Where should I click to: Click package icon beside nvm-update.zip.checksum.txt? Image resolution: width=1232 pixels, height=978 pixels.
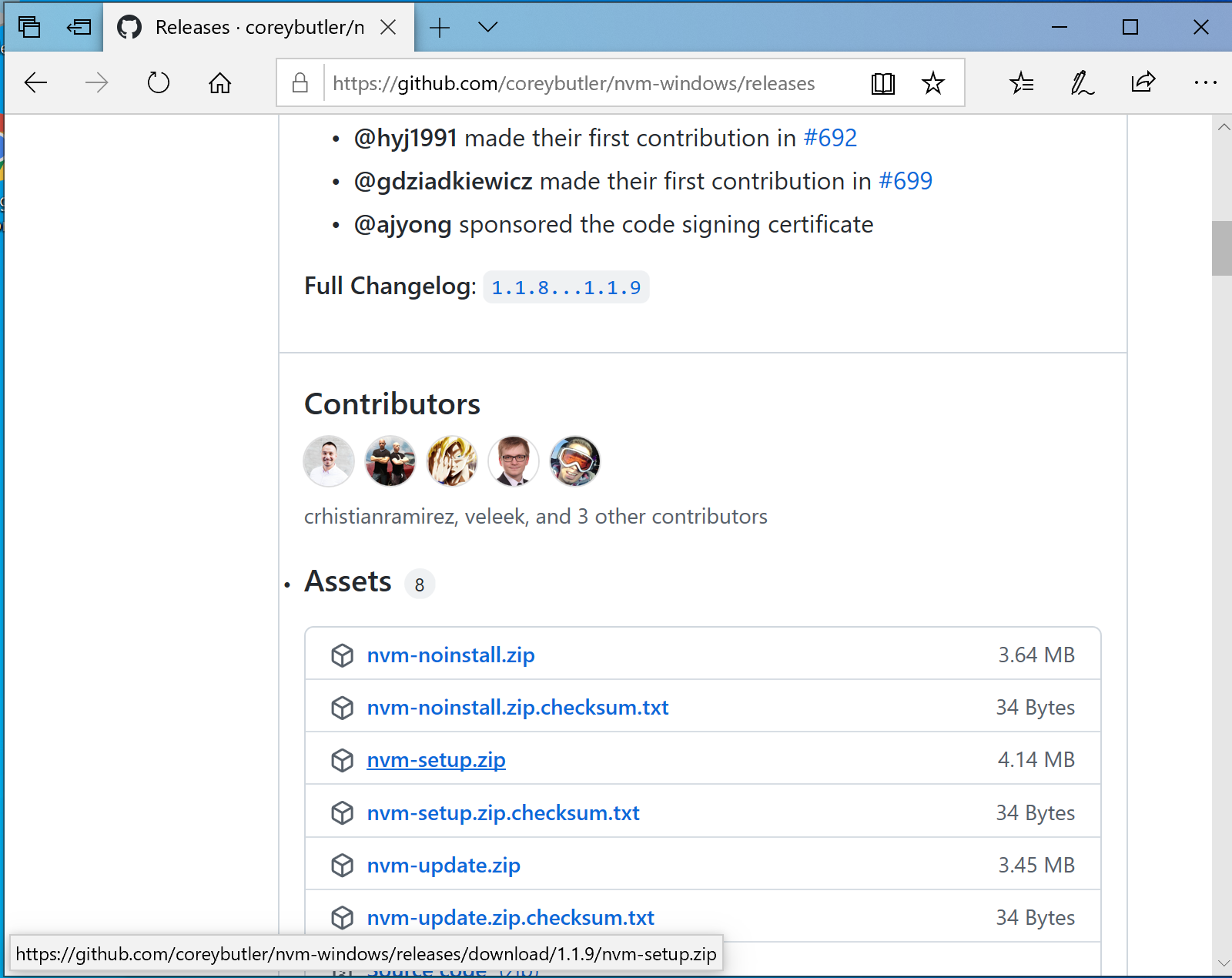click(x=342, y=918)
